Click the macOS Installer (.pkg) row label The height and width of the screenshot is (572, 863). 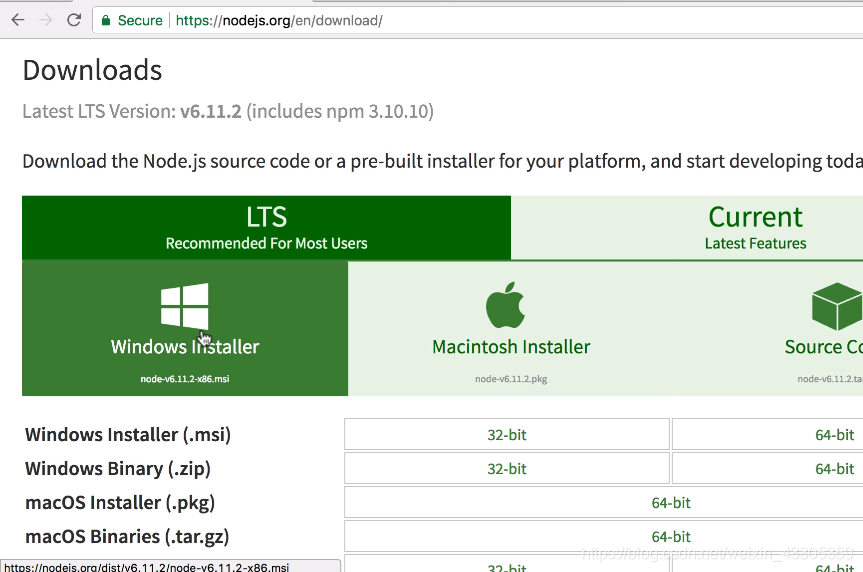tap(120, 503)
